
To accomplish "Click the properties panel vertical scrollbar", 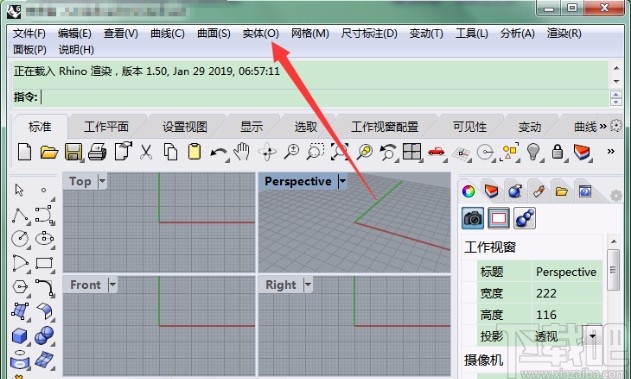I will tap(613, 270).
